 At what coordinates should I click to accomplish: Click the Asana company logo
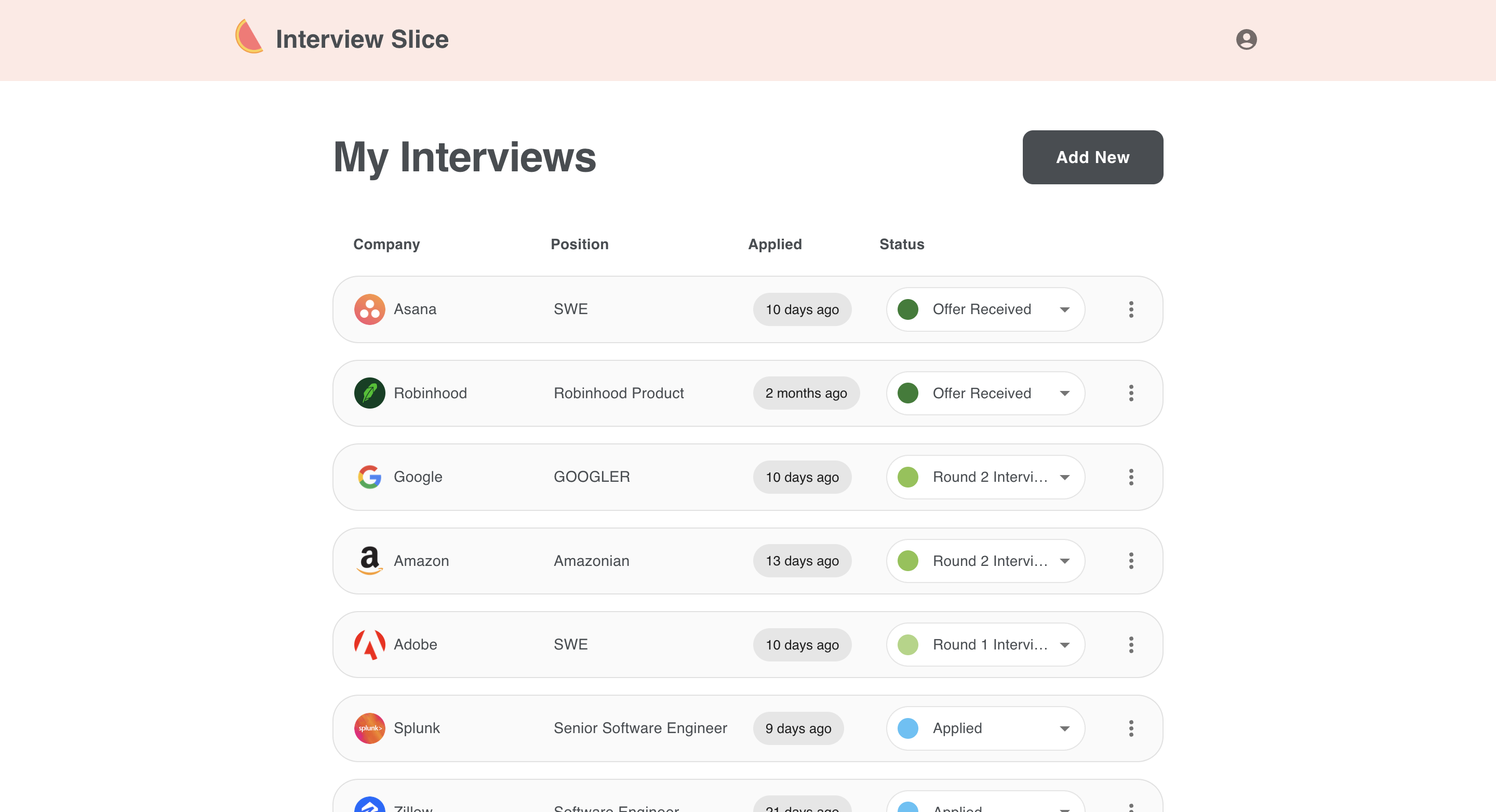(369, 309)
